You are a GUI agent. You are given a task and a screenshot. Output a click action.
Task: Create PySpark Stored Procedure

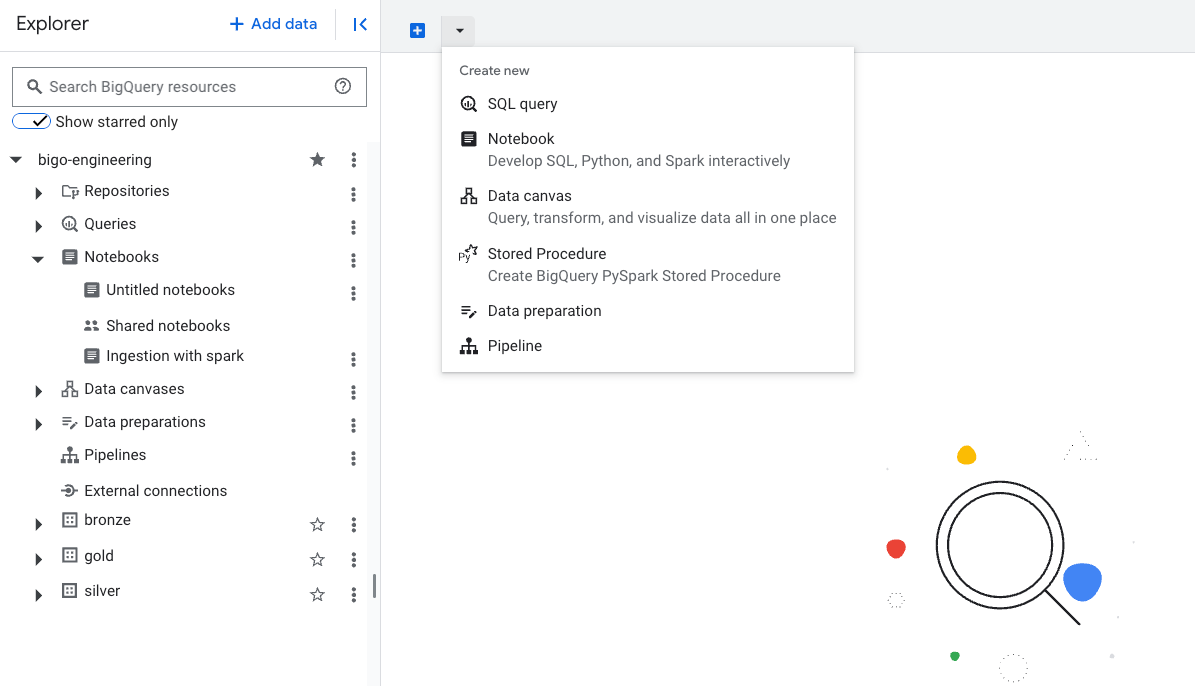click(648, 264)
